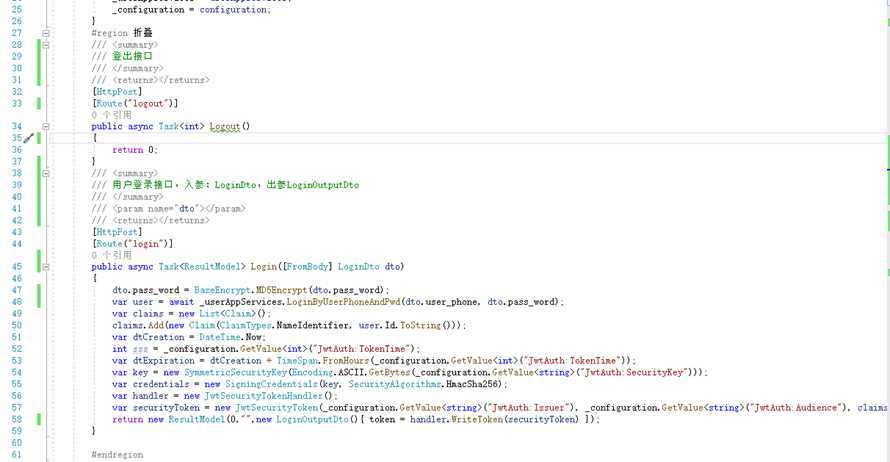Select line number 52 in the margin

(x=16, y=348)
